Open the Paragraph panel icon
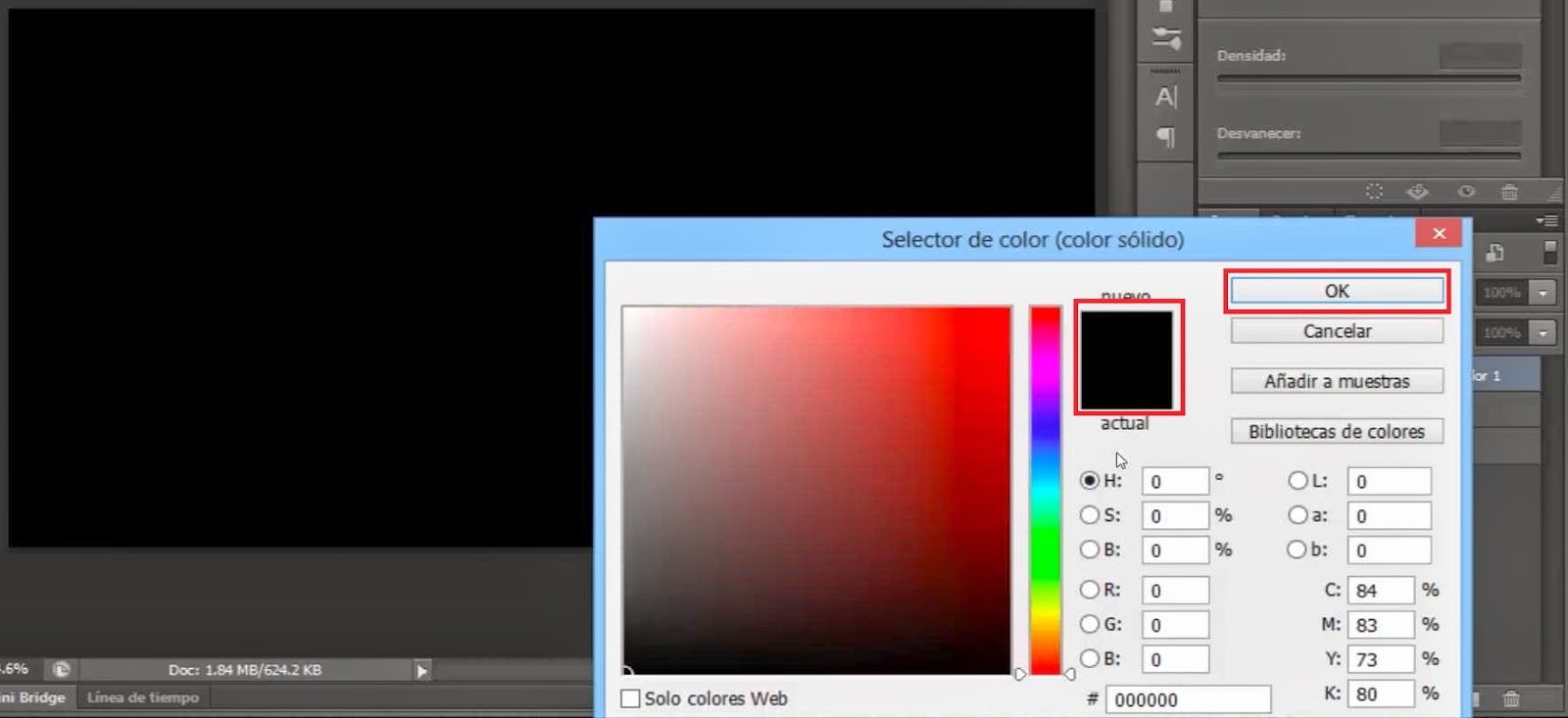This screenshot has width=1568, height=718. (1166, 137)
